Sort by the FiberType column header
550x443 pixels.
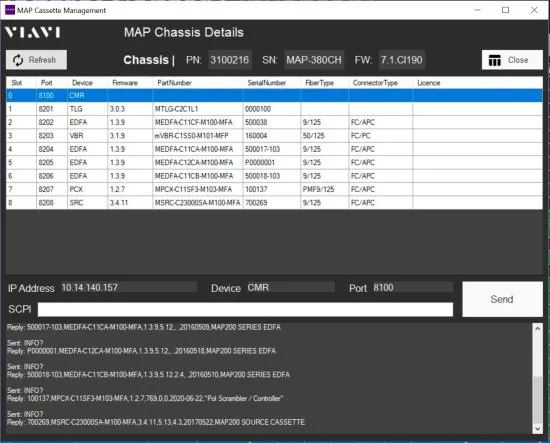coord(324,83)
